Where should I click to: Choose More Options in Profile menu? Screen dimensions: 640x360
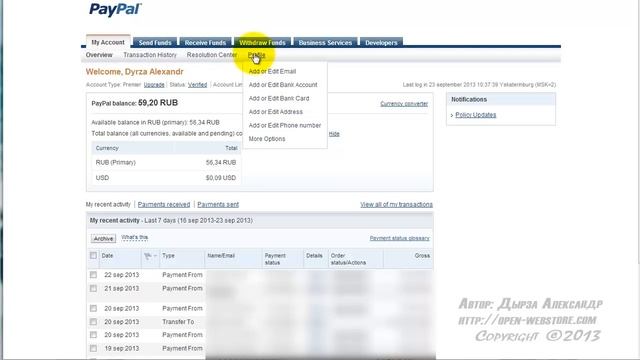click(x=267, y=139)
